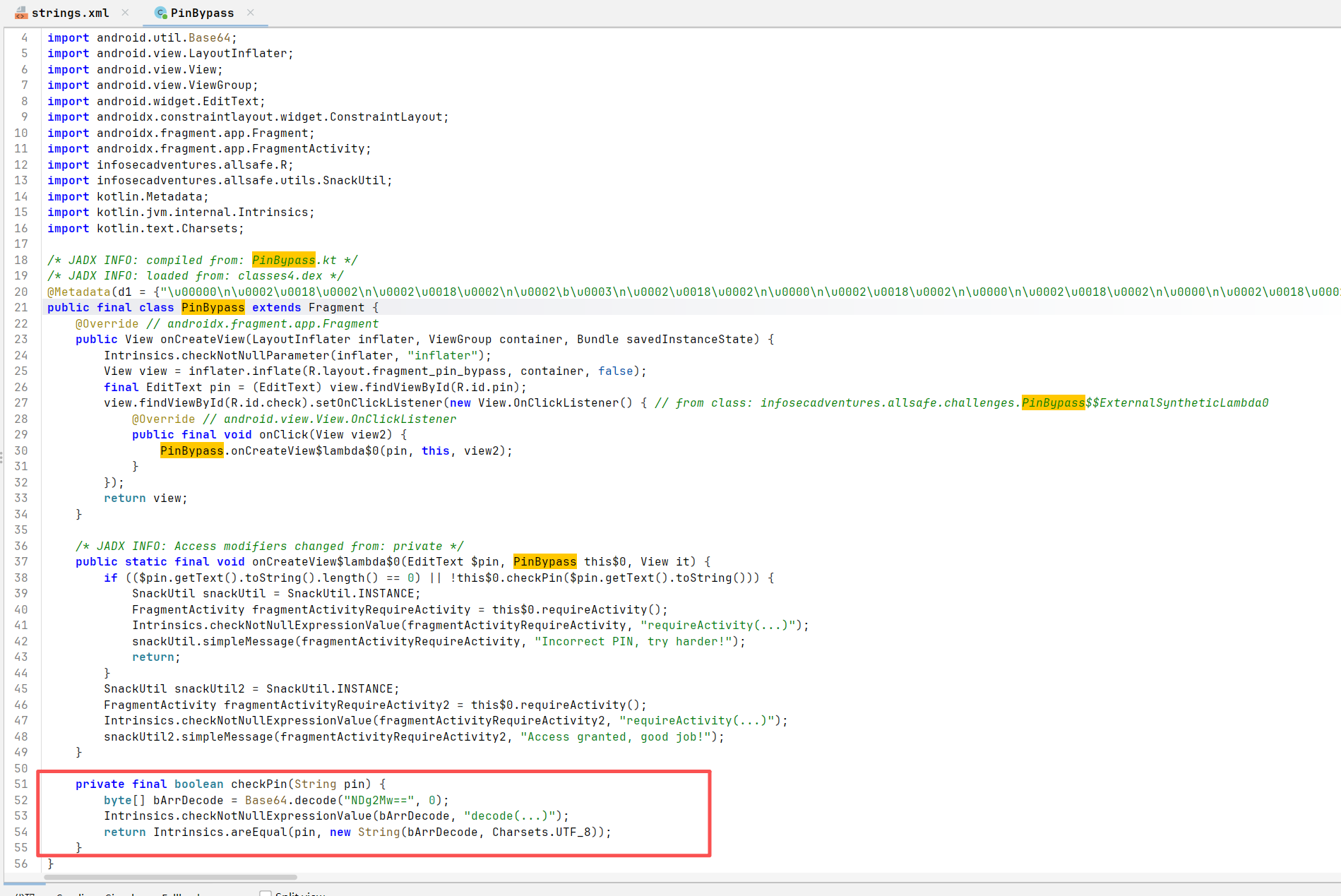Close the strings.xml tab
The height and width of the screenshot is (896, 1341).
tap(125, 13)
